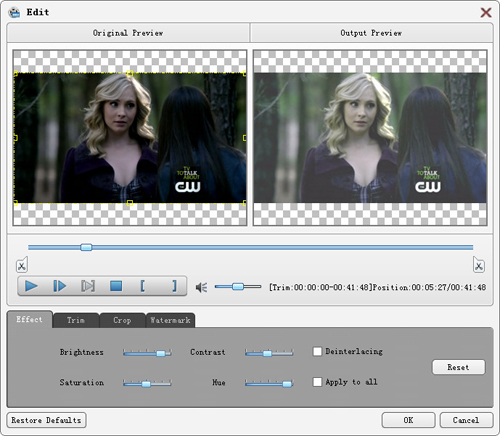Click the right scissors trim marker
The image size is (500, 436).
479,265
